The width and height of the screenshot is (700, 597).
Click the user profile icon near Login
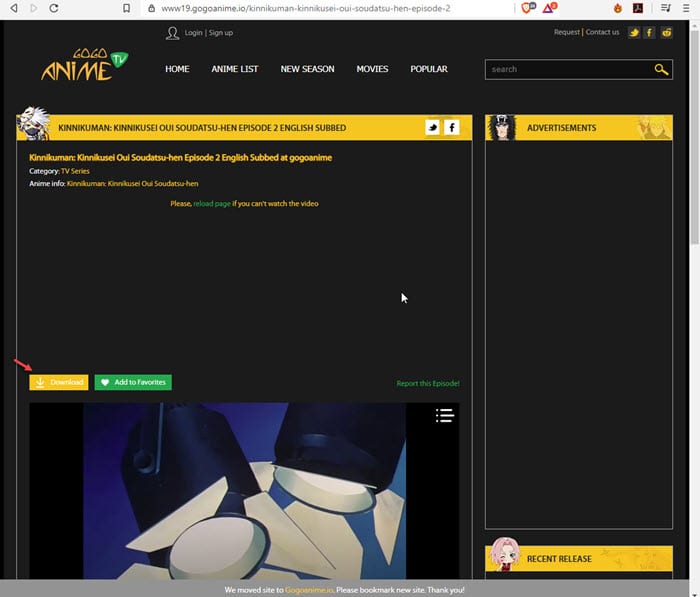pos(172,33)
